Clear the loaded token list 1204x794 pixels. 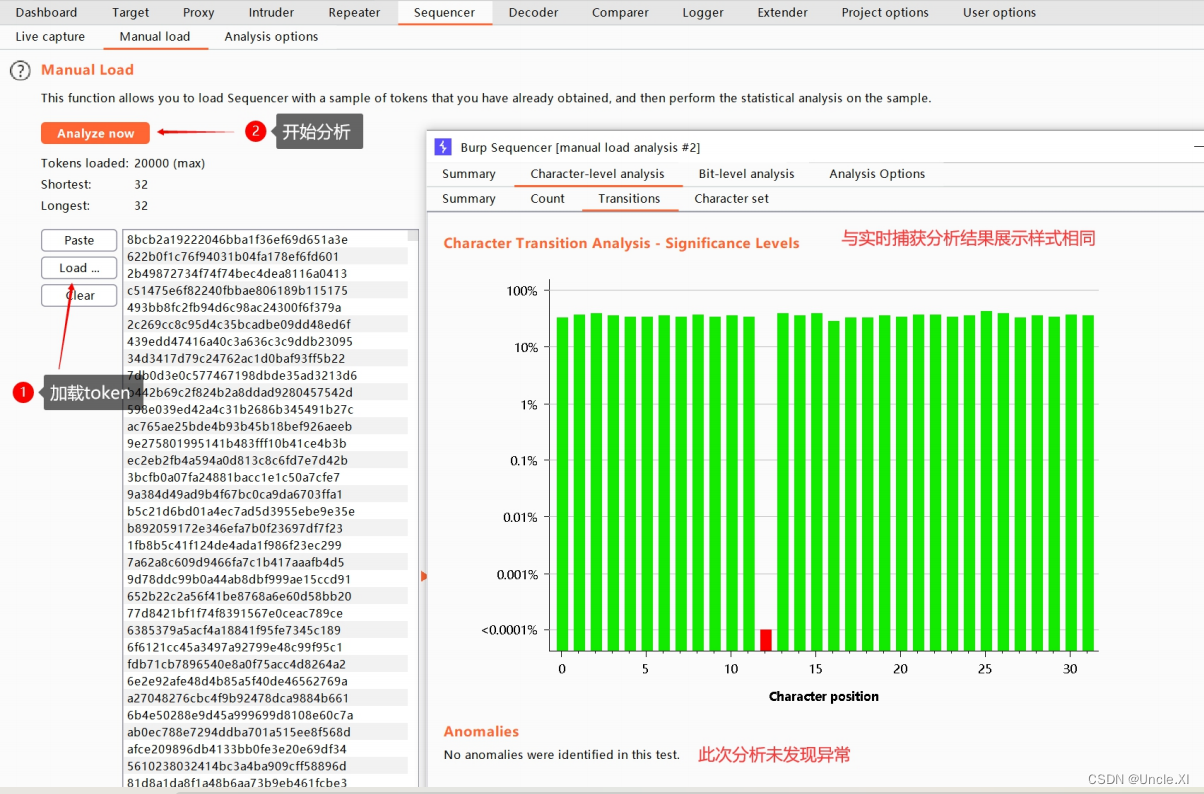[78, 295]
